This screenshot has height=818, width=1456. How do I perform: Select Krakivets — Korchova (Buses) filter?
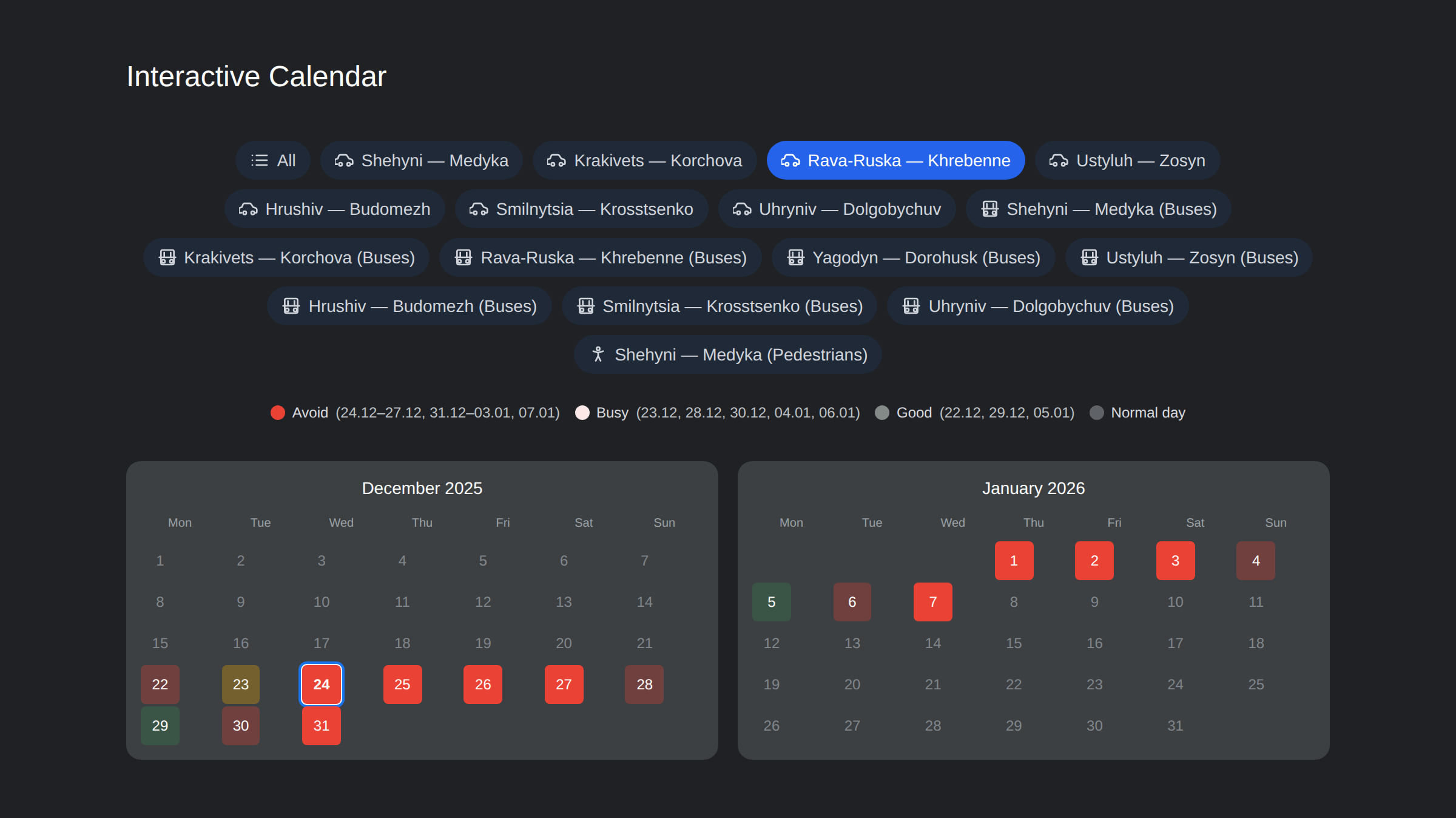[x=286, y=257]
